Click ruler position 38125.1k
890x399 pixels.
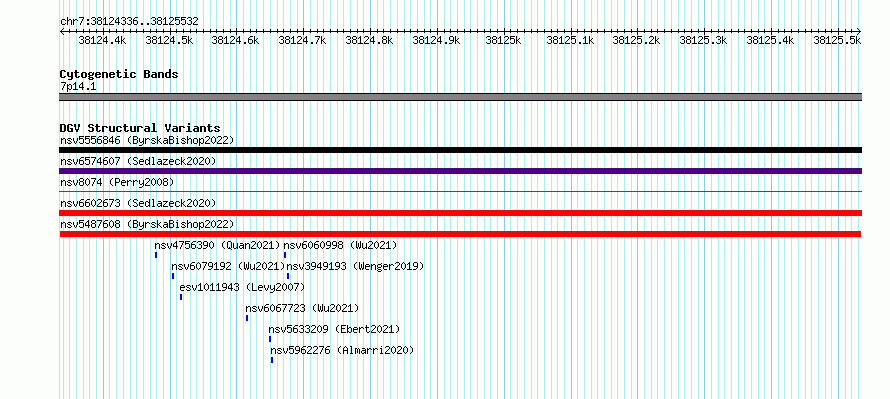(570, 40)
